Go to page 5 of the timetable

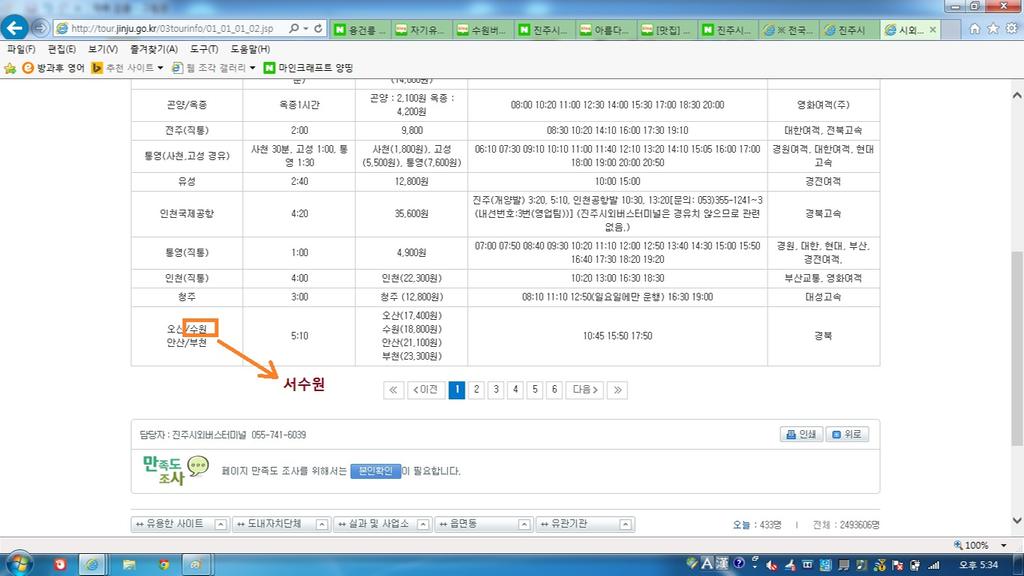coord(535,390)
